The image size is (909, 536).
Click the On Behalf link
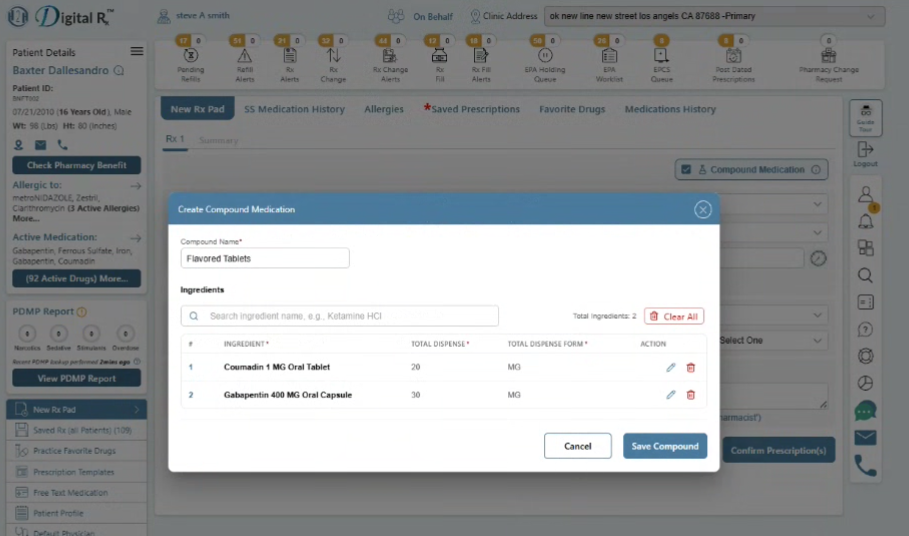432,17
